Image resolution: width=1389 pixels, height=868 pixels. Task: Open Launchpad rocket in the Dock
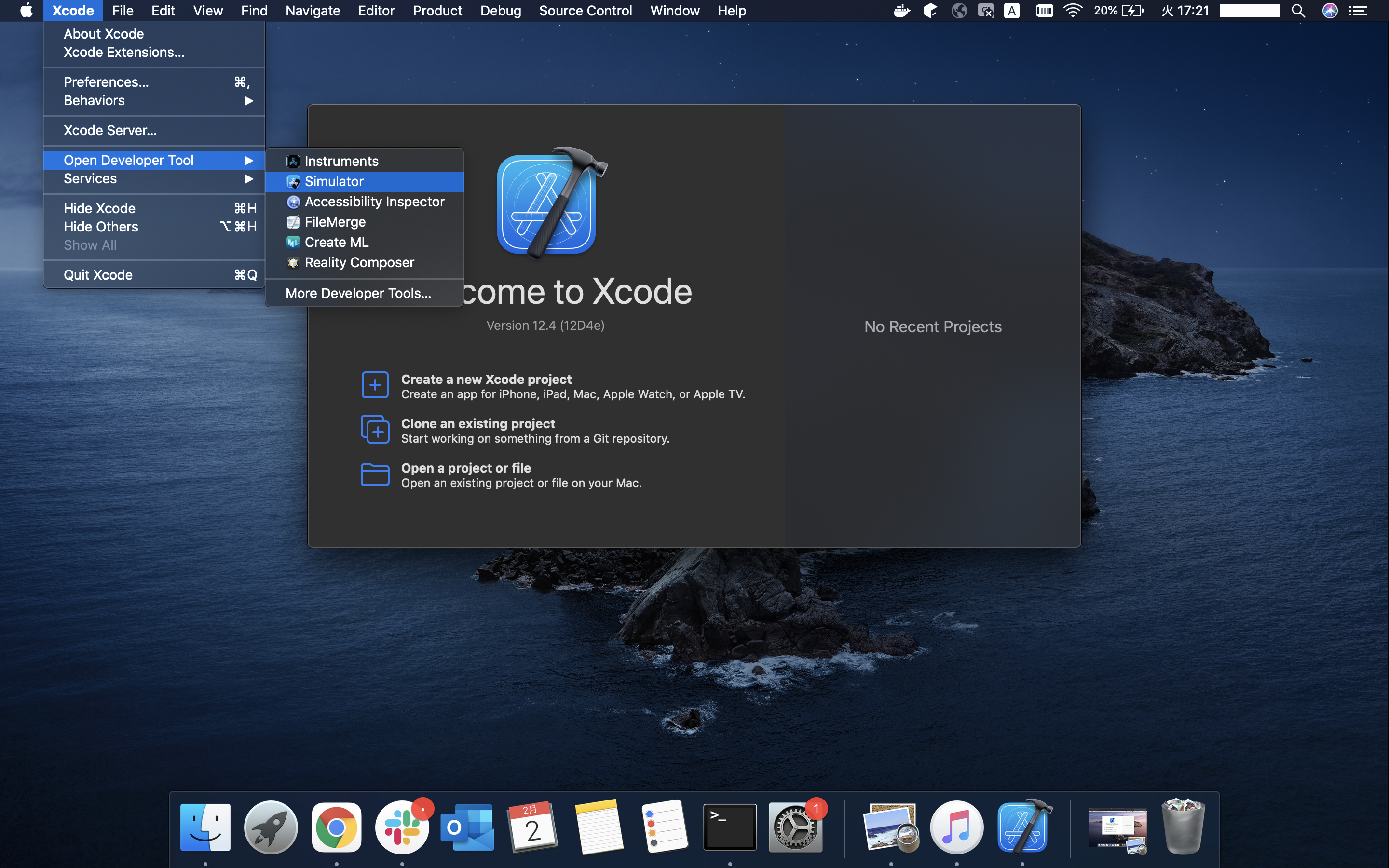271,827
